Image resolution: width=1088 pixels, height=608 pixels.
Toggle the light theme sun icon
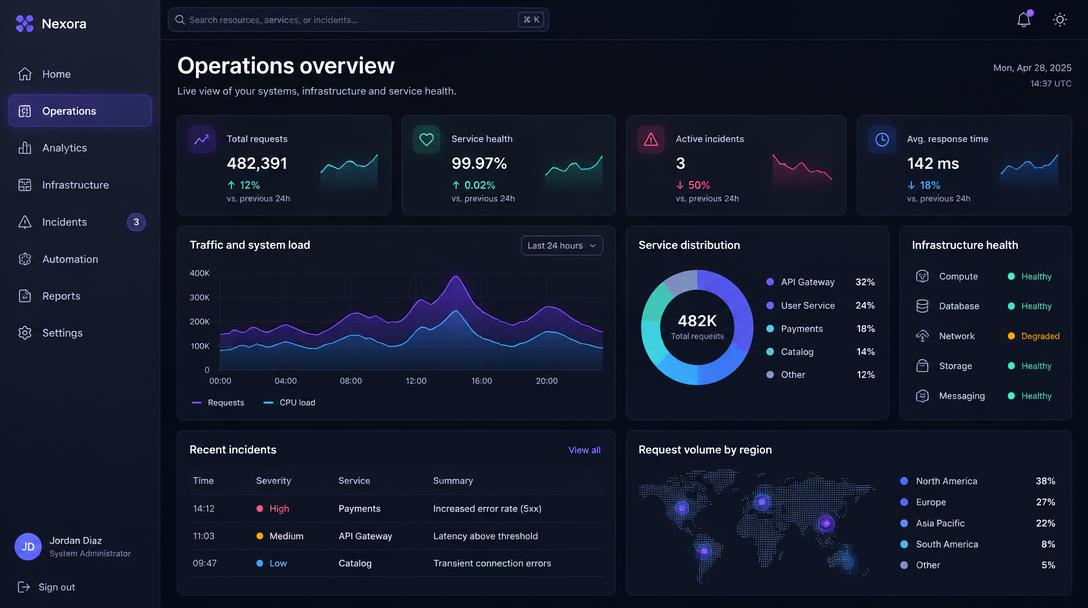pyautogui.click(x=1060, y=20)
